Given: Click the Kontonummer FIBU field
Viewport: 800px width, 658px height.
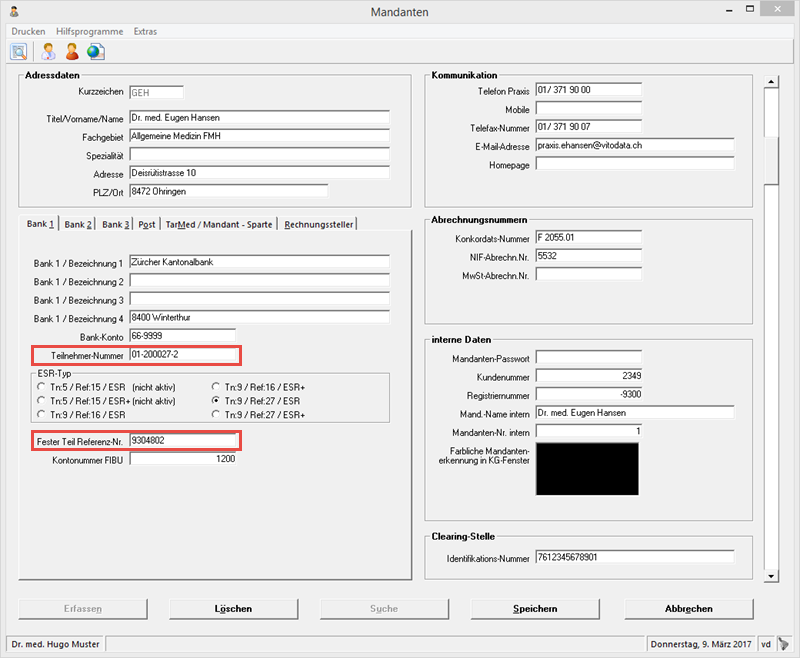Looking at the screenshot, I should click(x=183, y=459).
